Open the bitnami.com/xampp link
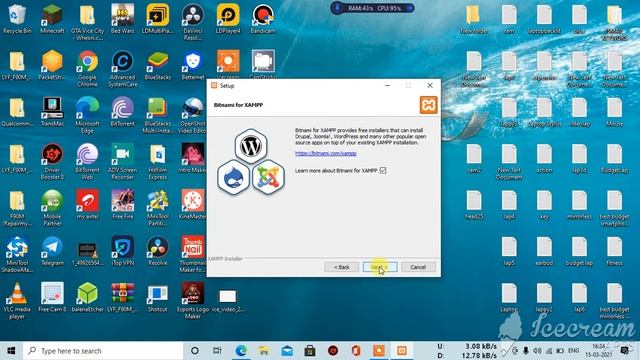Viewport: 640px width, 360px height. [326, 153]
